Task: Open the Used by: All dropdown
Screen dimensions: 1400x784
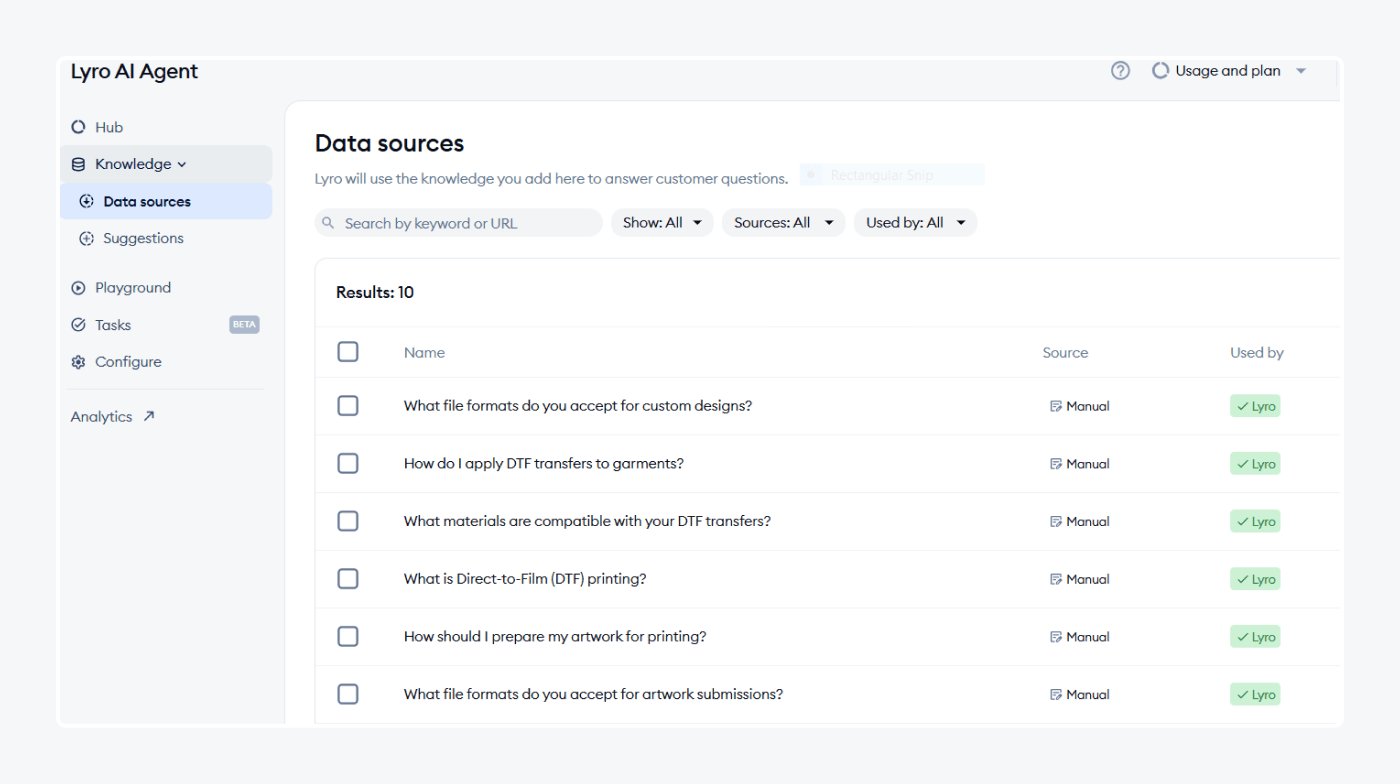Action: pos(915,223)
